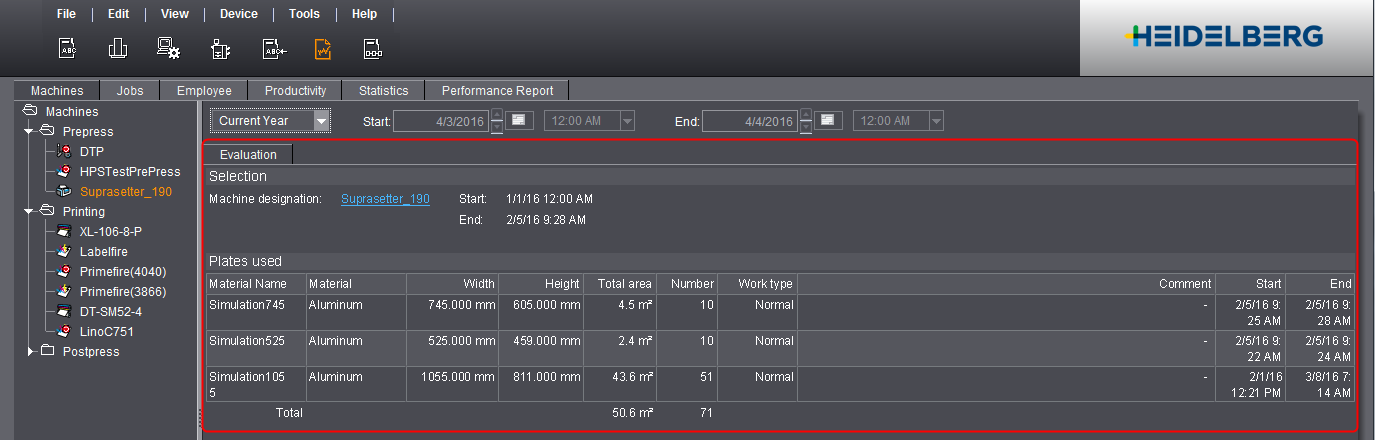This screenshot has height=440, width=1375.
Task: Select HPSTestPrePress in the tree
Action: point(130,172)
